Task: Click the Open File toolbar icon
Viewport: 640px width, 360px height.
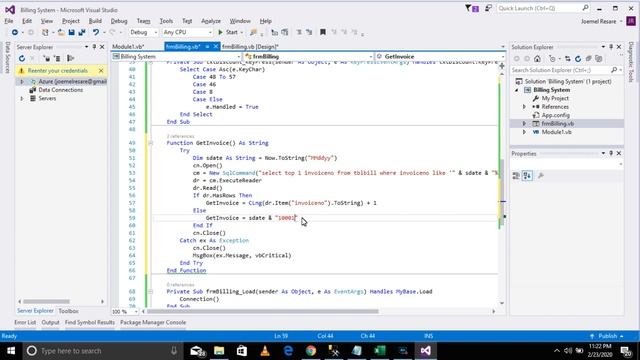Action: click(61, 32)
